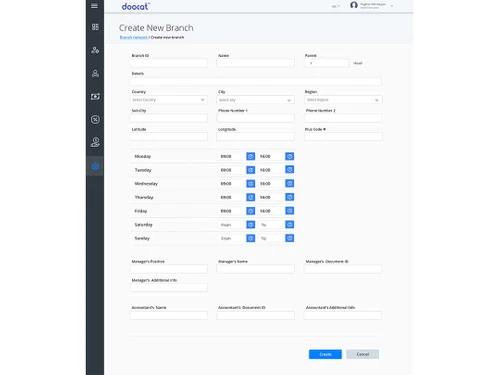Screen dimensions: 500x375
Task: Focus the Manager's Position field
Action: (x=169, y=269)
